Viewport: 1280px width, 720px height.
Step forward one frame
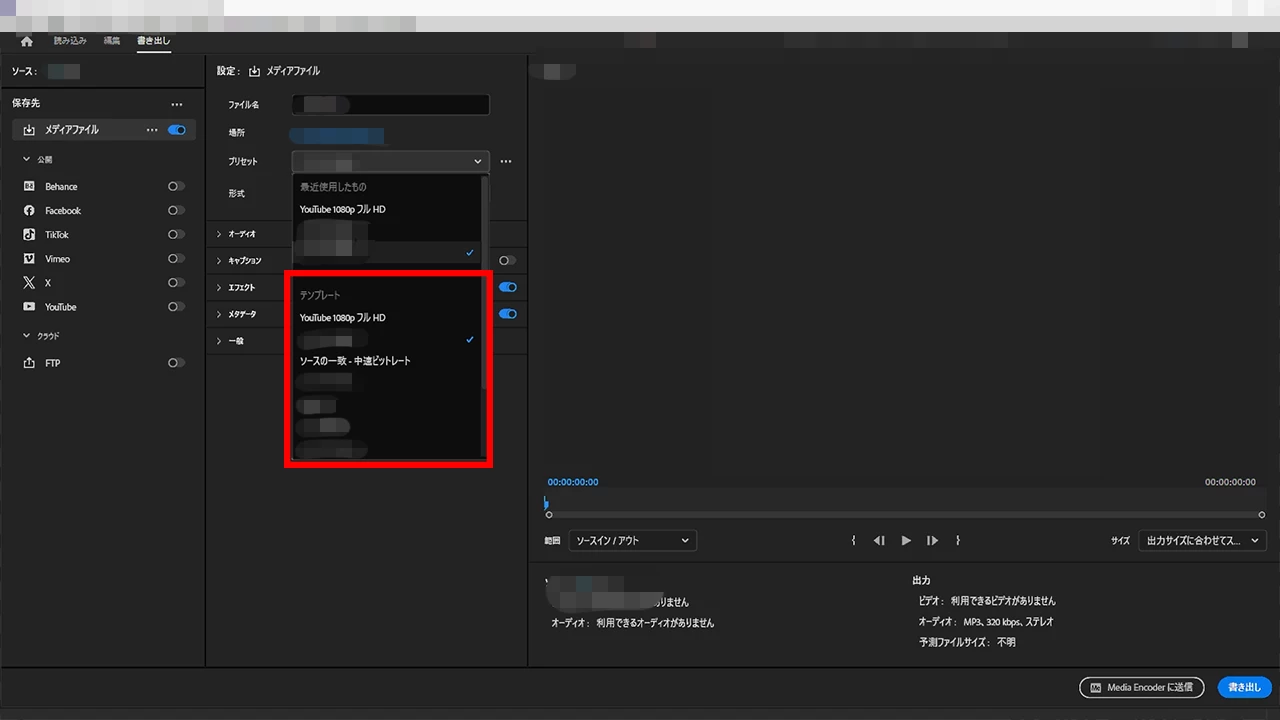click(x=932, y=540)
